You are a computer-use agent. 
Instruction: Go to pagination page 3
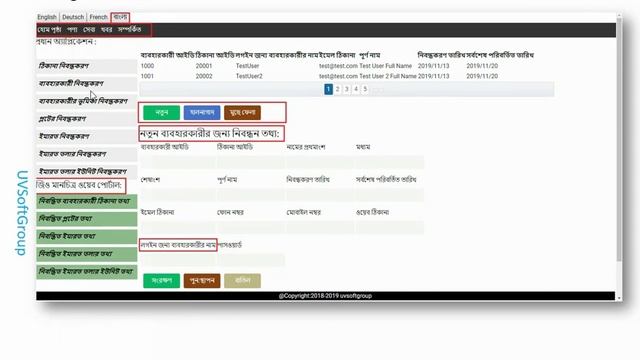point(347,89)
